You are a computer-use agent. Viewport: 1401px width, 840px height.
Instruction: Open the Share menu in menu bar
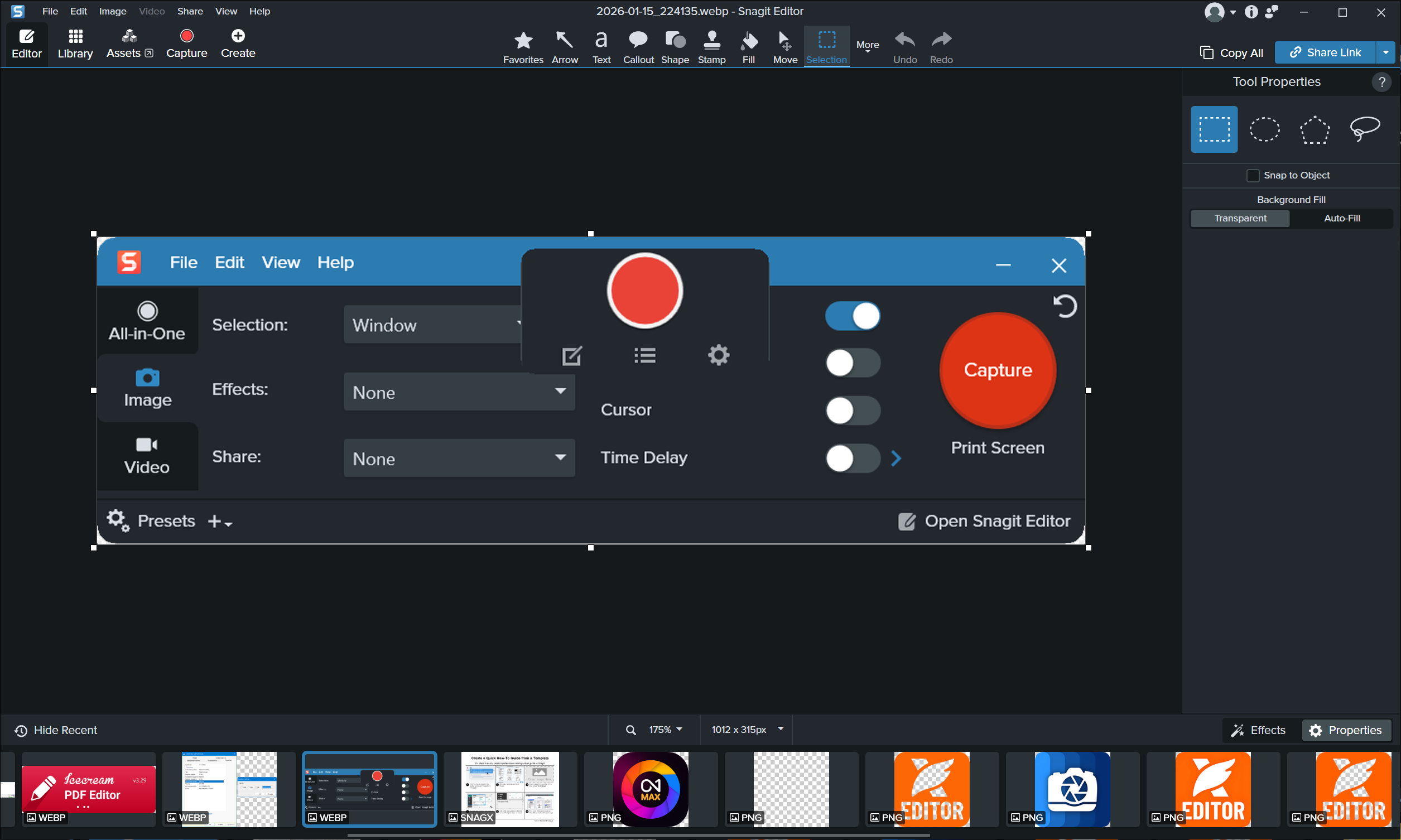coord(190,11)
